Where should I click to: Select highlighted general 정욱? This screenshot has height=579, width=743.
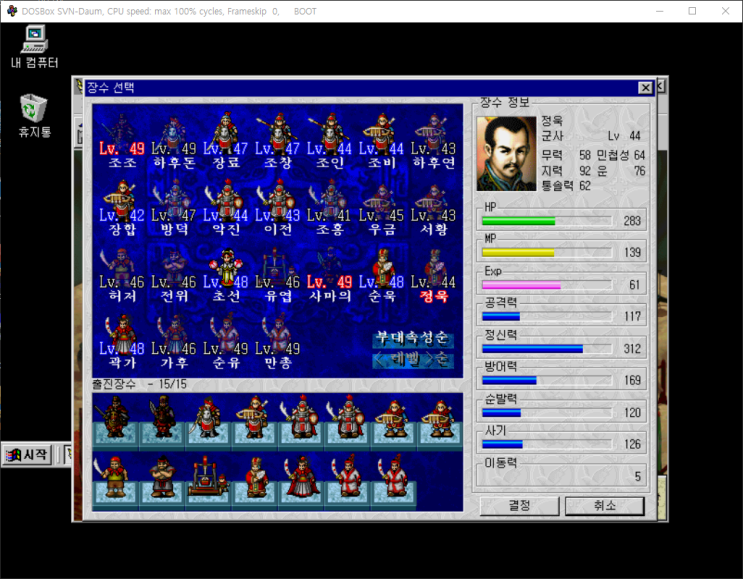point(433,274)
